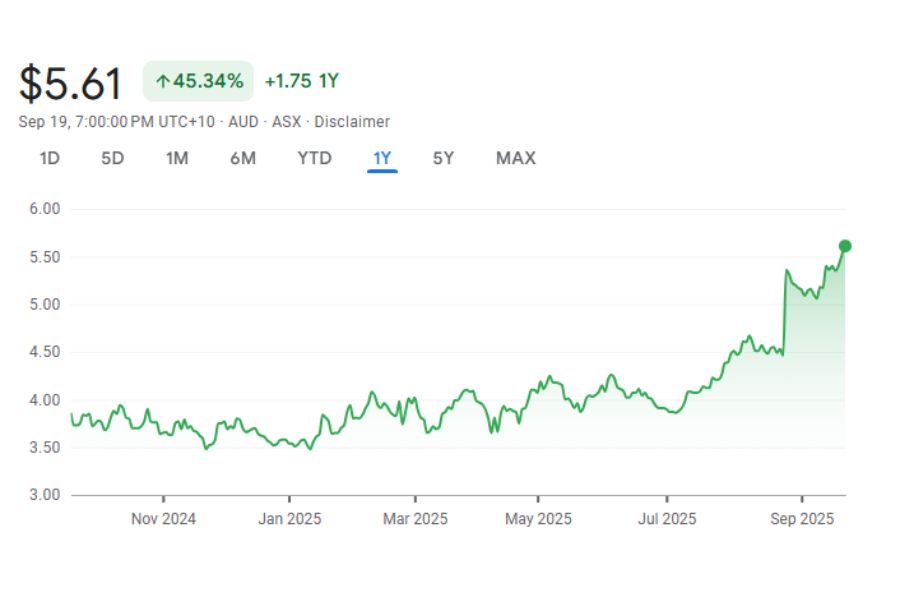
Task: Click the +1.75 1Y change text
Action: click(x=301, y=82)
